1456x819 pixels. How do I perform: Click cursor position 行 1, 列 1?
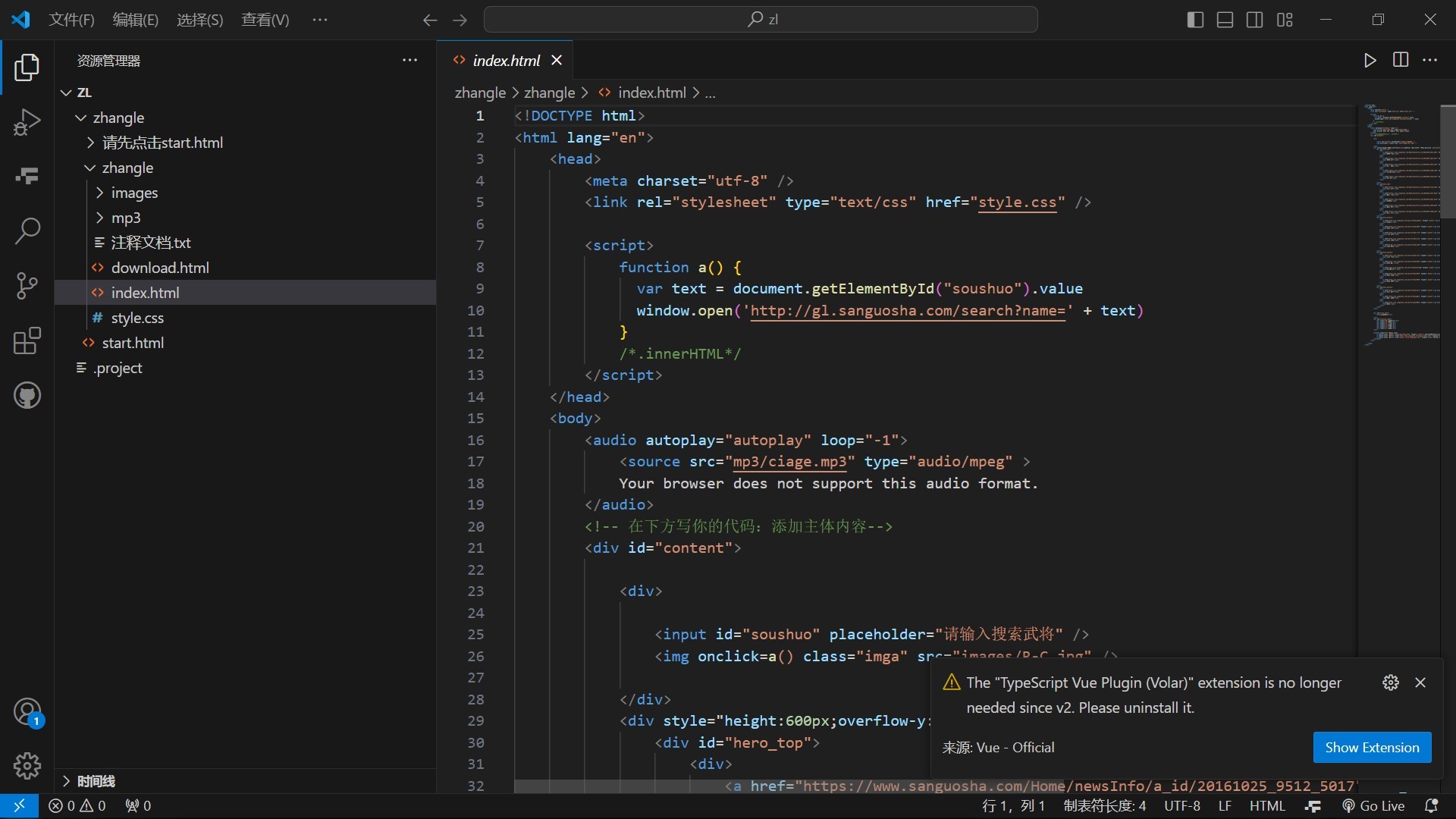[1013, 806]
